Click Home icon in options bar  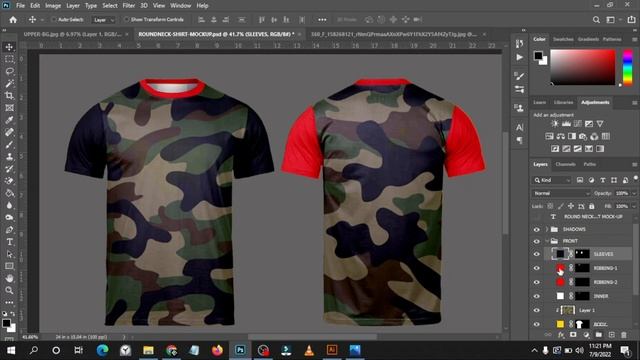click(13, 20)
